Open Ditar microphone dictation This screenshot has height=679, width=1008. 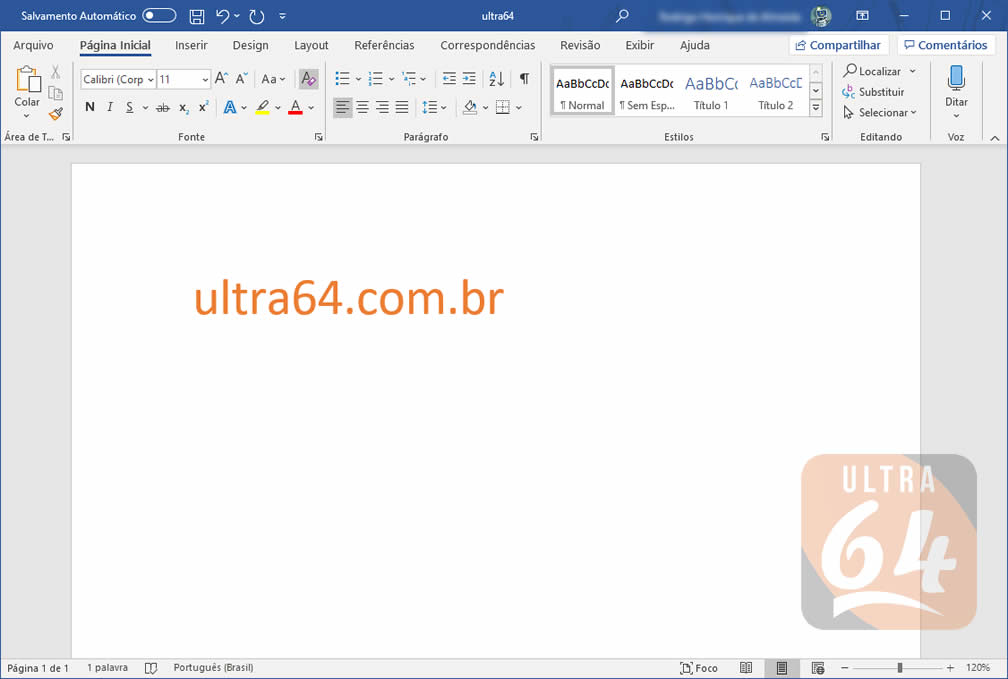(956, 86)
